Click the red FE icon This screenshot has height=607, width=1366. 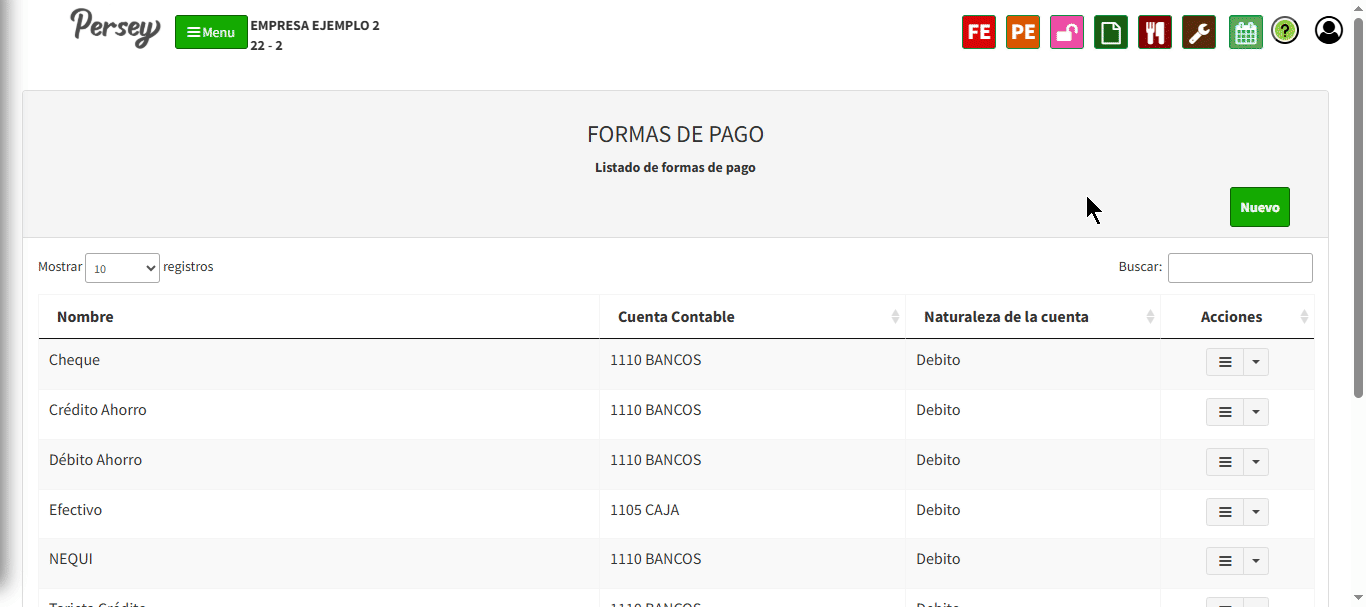point(979,32)
